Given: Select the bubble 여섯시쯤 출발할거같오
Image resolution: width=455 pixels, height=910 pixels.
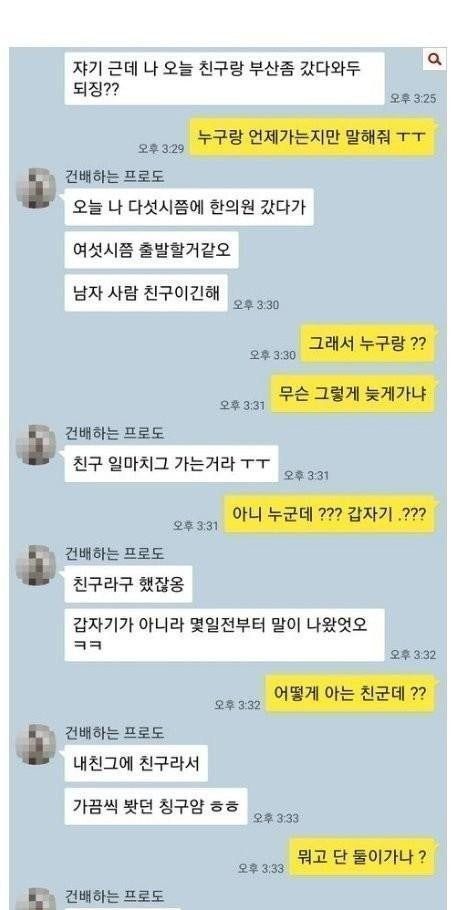Looking at the screenshot, I should [x=151, y=250].
